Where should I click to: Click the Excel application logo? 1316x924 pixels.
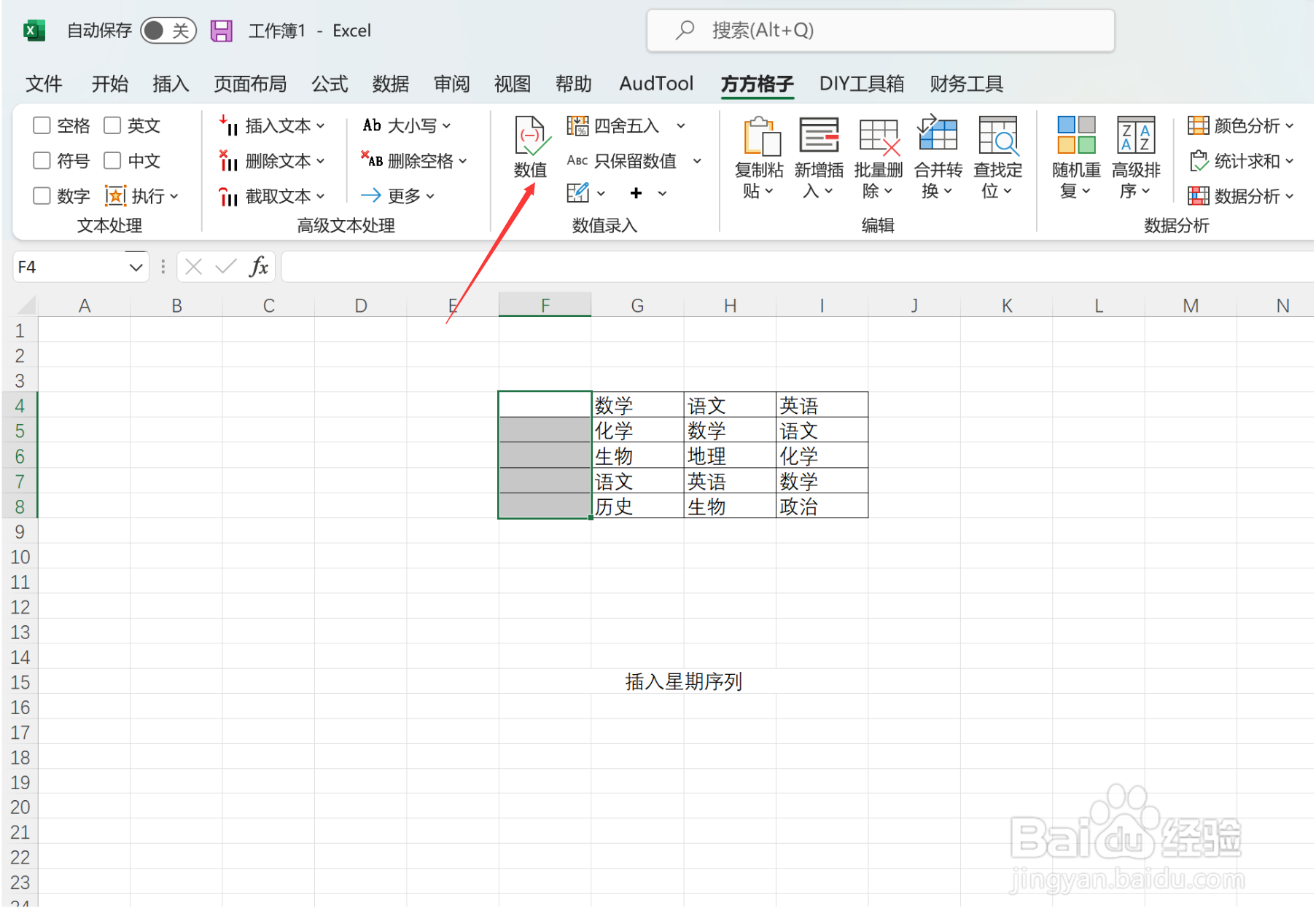click(x=34, y=31)
